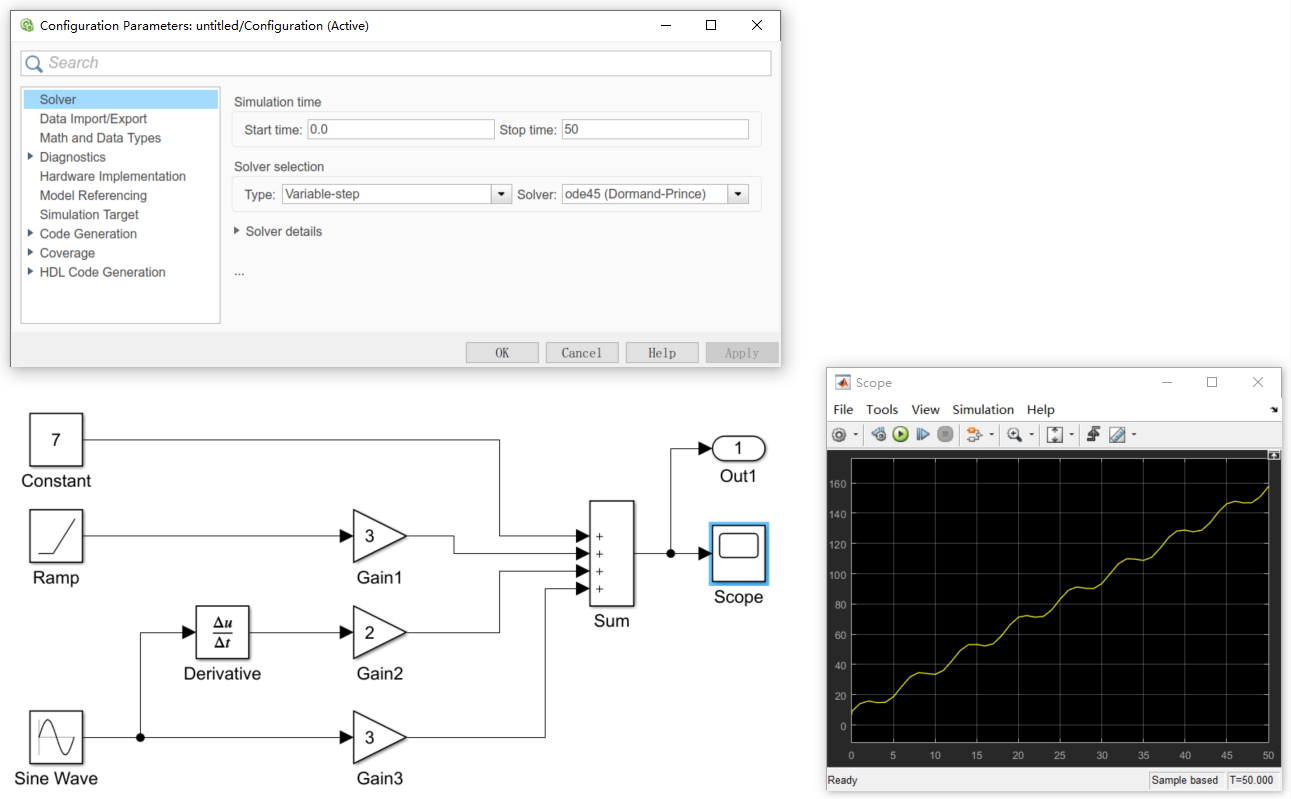Open the Simulation menu in Scope
Image resolution: width=1291 pixels, height=799 pixels.
coord(983,409)
